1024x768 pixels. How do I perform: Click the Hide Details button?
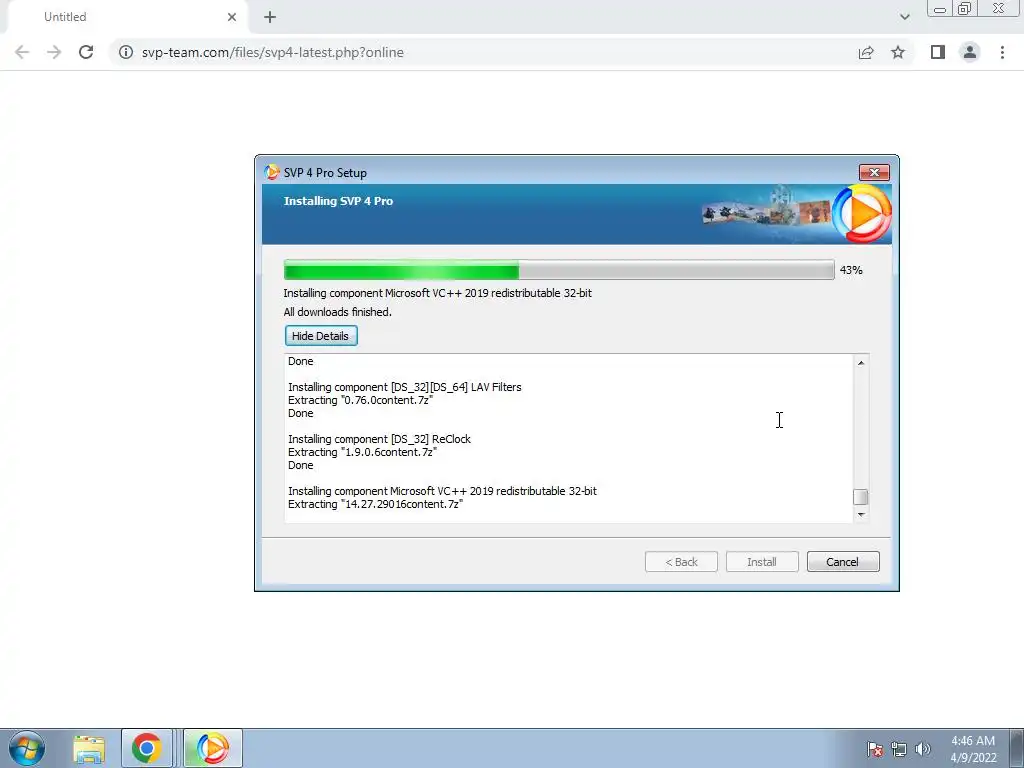(321, 336)
